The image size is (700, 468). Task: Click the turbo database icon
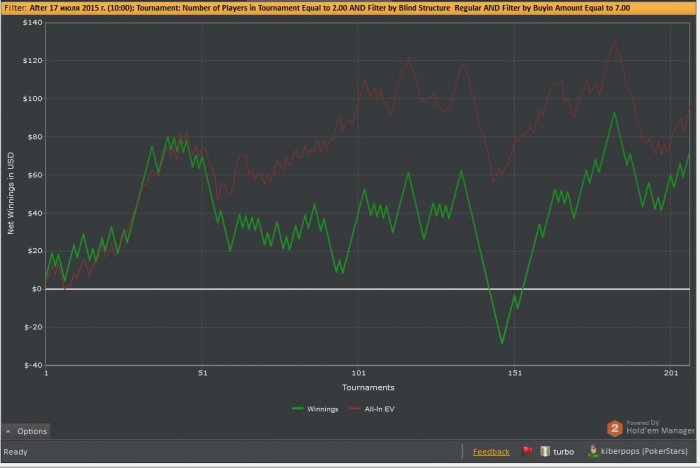545,451
